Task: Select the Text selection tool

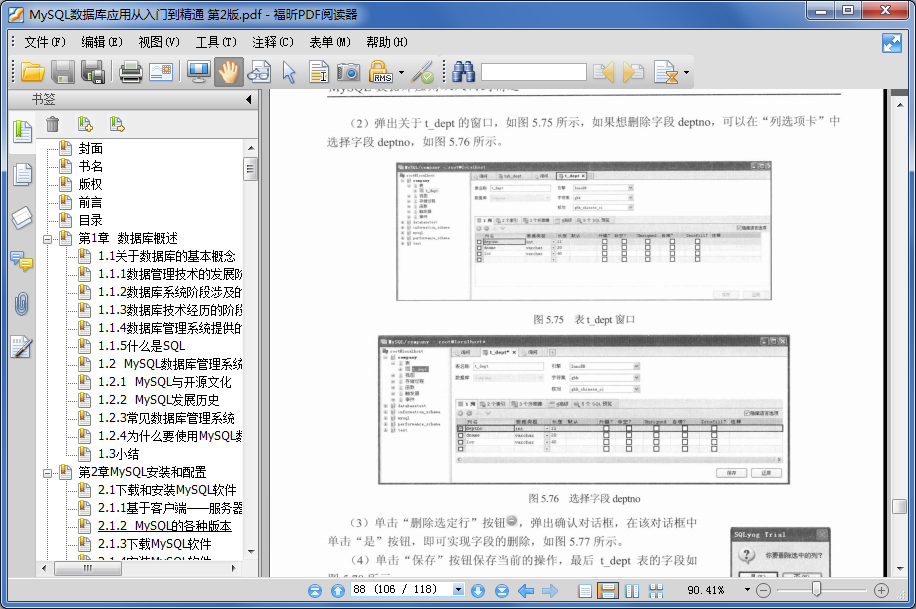Action: click(x=319, y=72)
